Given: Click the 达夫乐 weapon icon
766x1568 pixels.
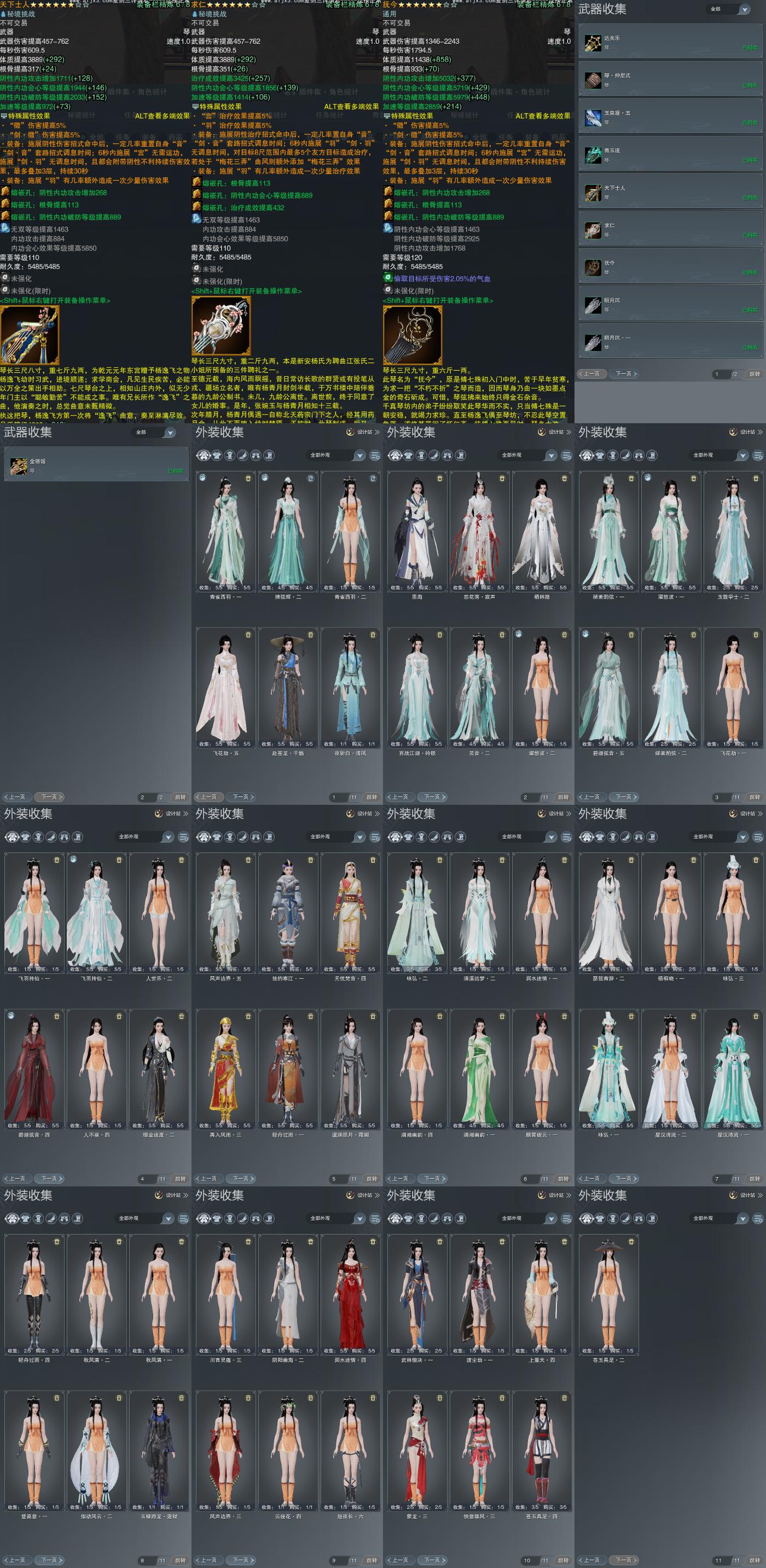Looking at the screenshot, I should 593,43.
